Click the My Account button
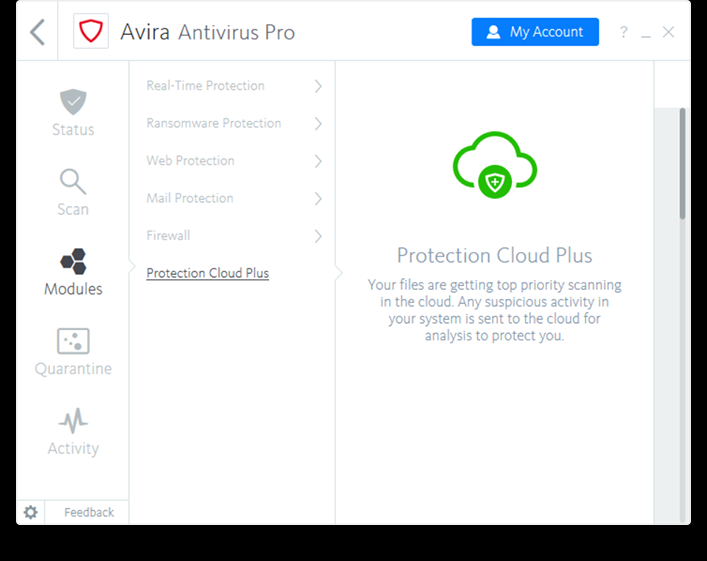The height and width of the screenshot is (561, 707). [535, 32]
